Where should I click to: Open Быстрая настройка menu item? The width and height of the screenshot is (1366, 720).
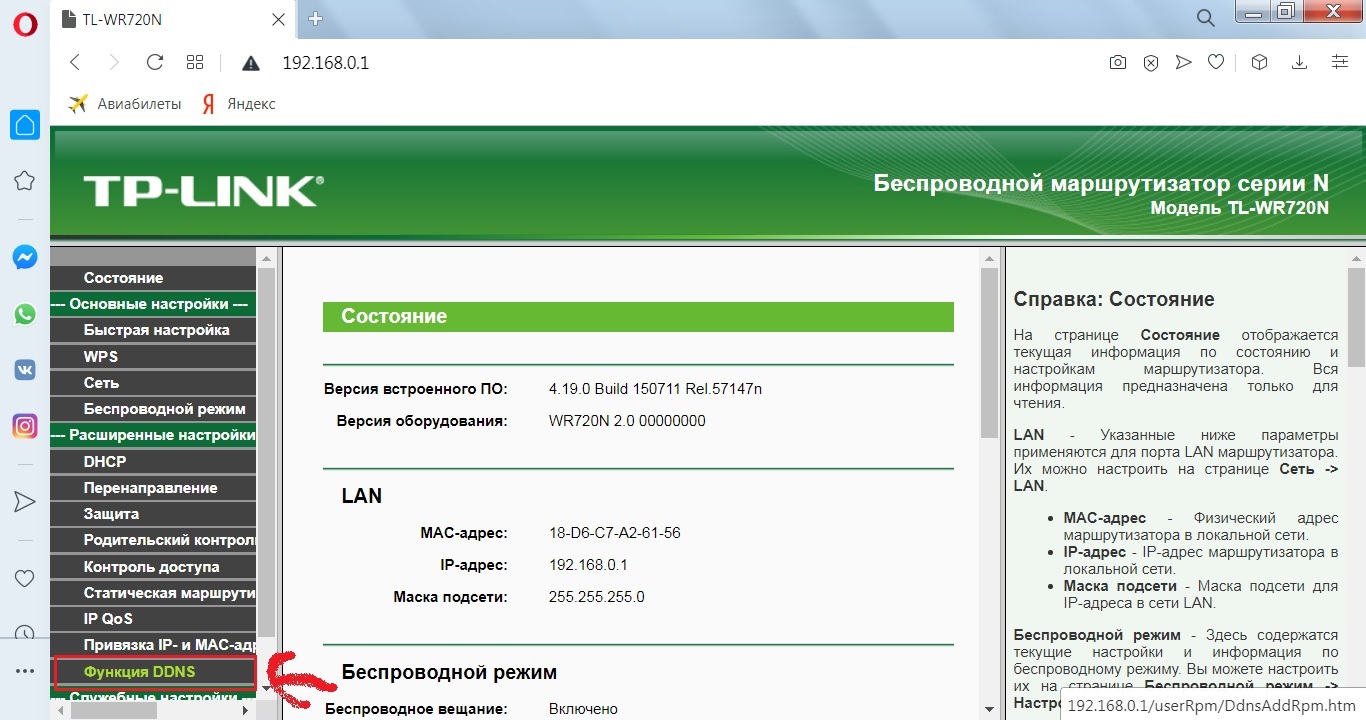[154, 330]
